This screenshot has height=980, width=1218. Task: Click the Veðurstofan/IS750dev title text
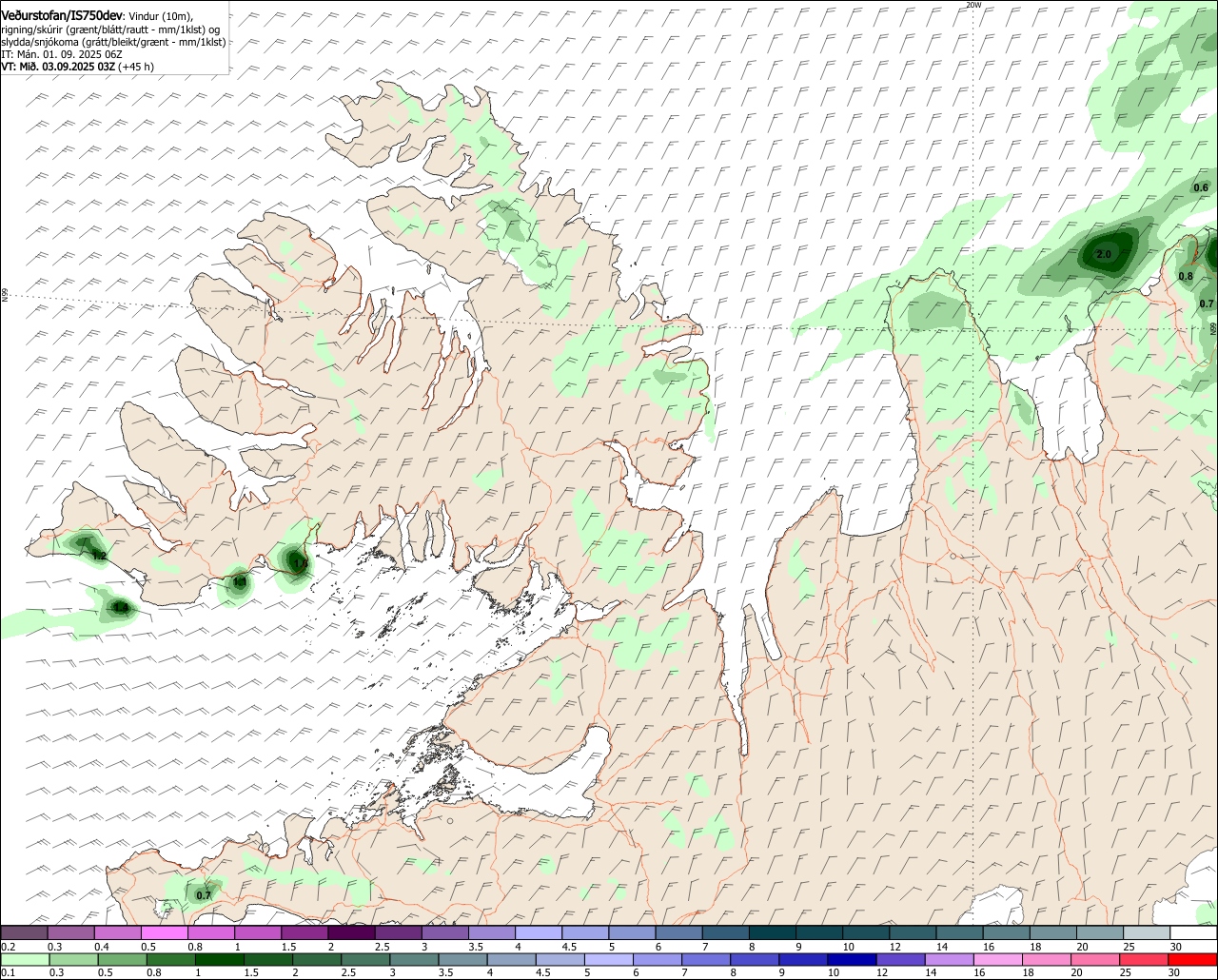point(62,16)
